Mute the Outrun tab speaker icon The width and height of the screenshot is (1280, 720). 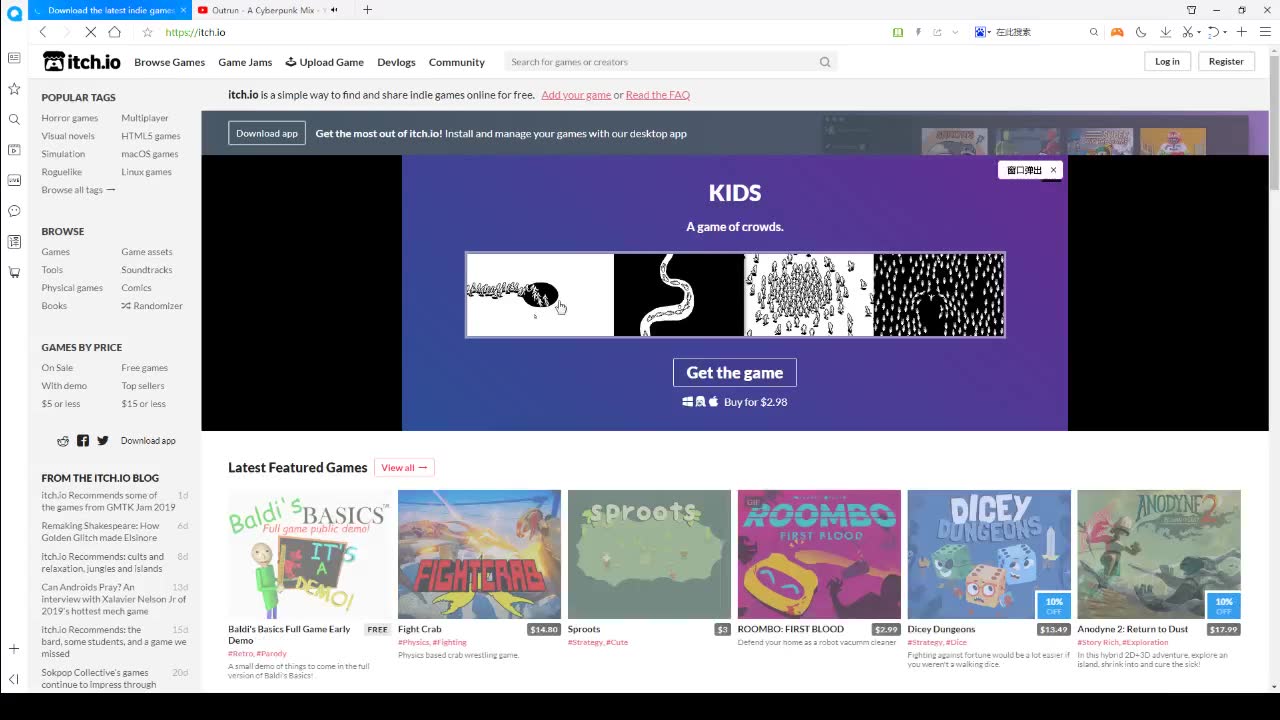334,10
